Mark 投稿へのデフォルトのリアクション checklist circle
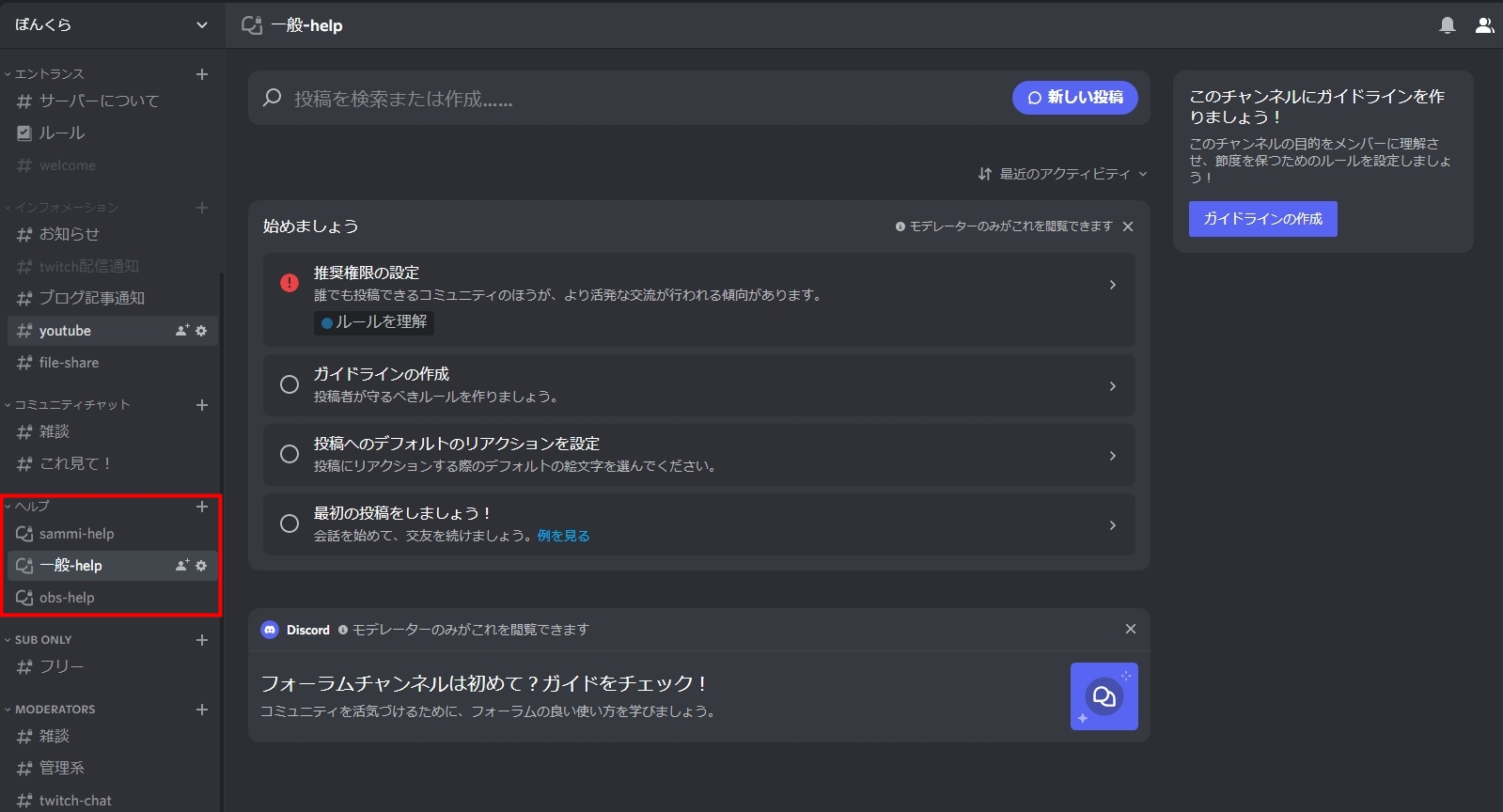Viewport: 1503px width, 812px height. (x=290, y=454)
